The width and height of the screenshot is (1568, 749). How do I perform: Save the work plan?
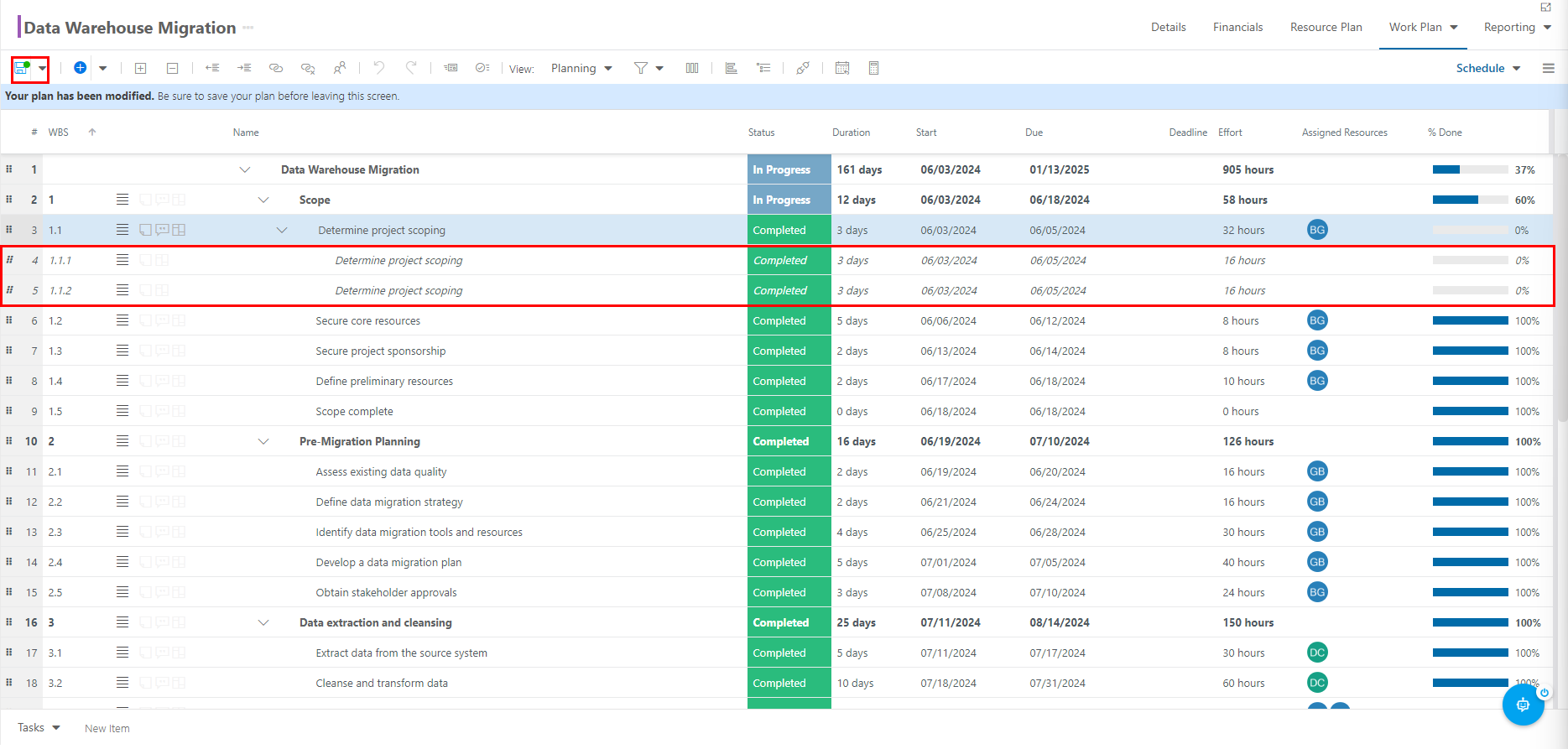[x=22, y=68]
